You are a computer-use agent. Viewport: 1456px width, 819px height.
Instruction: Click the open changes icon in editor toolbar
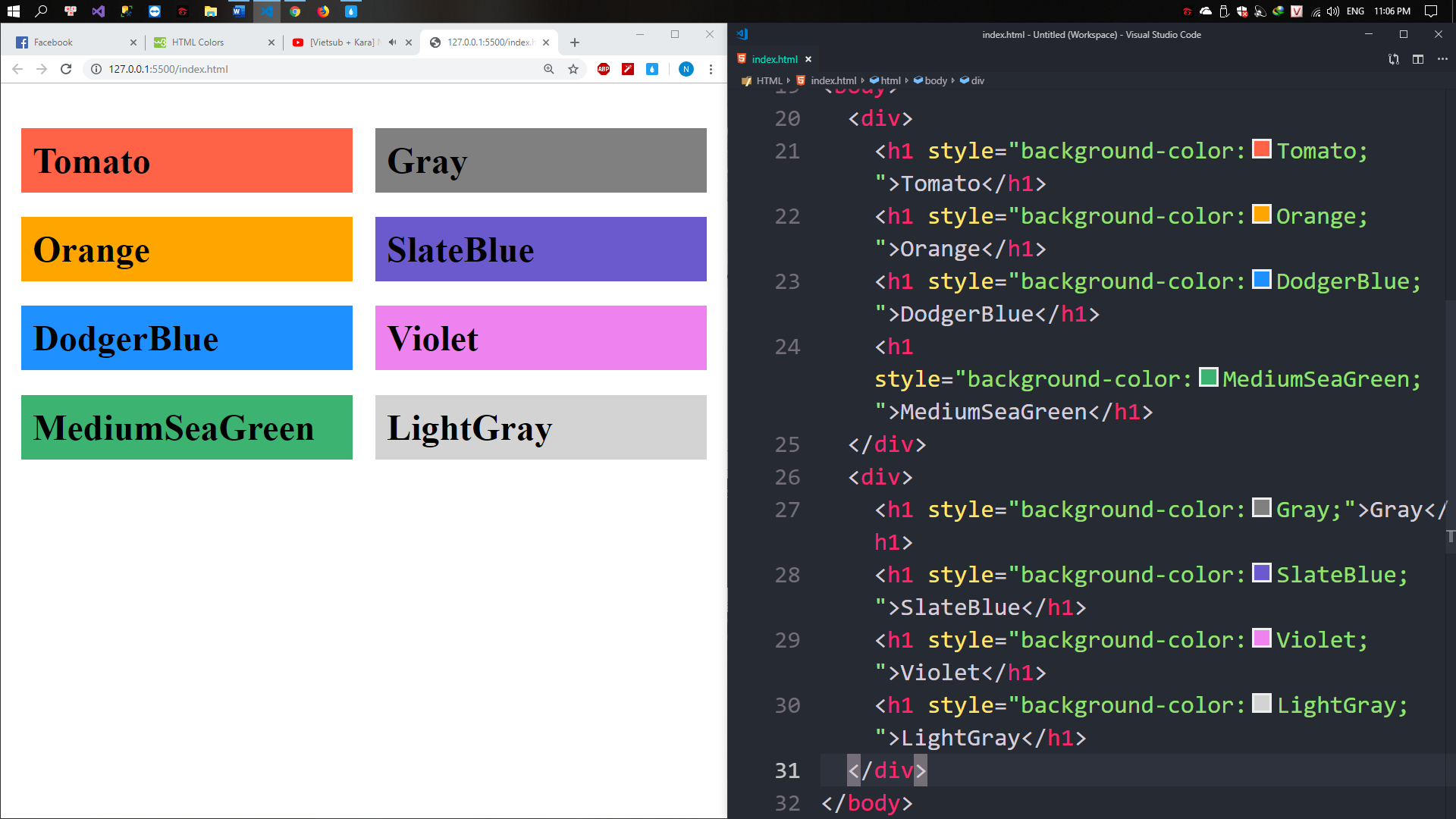(x=1394, y=59)
